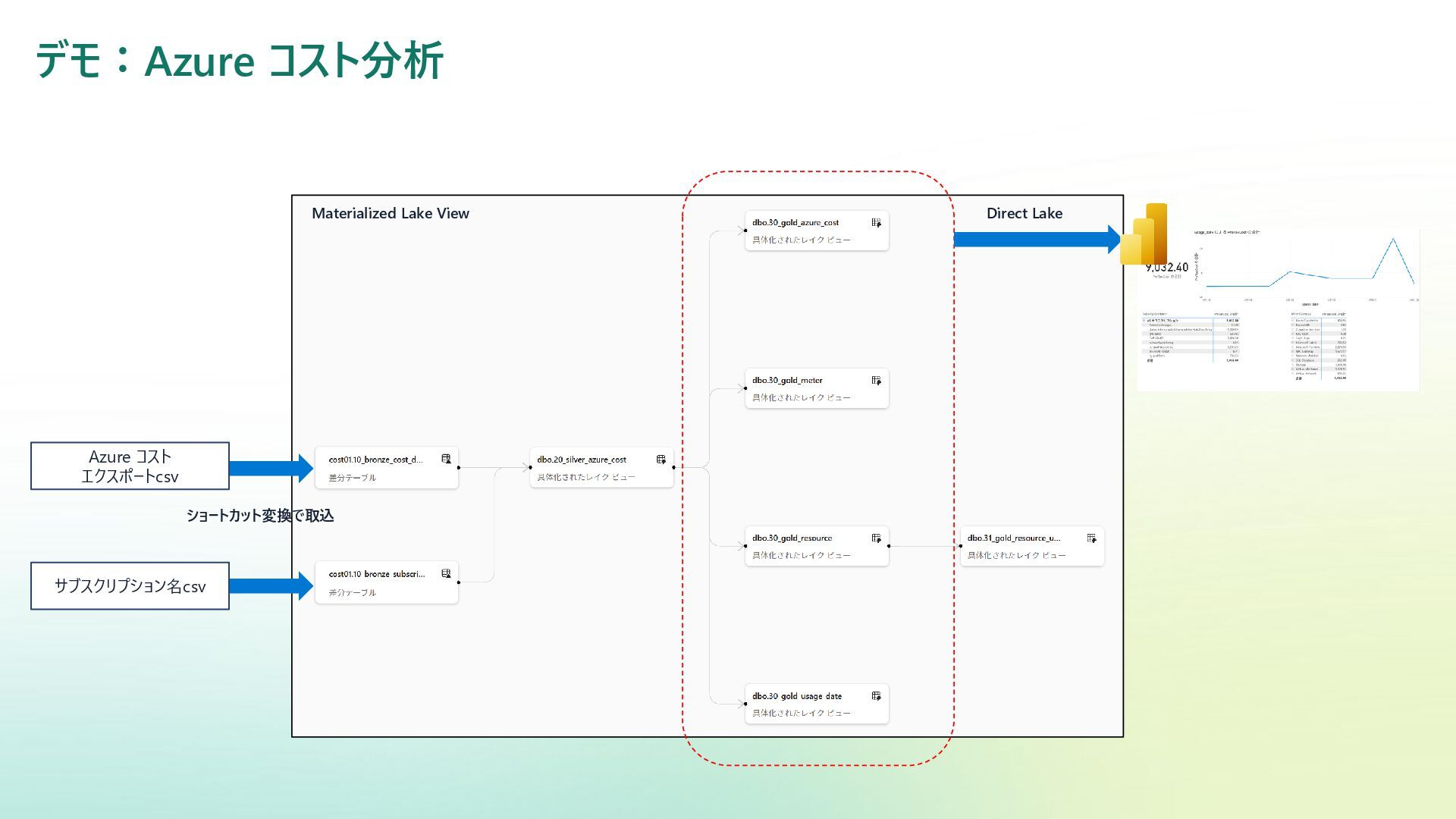Click delta table icon on bronze subscri... node
Viewport: 1456px width, 819px height.
[x=446, y=574]
